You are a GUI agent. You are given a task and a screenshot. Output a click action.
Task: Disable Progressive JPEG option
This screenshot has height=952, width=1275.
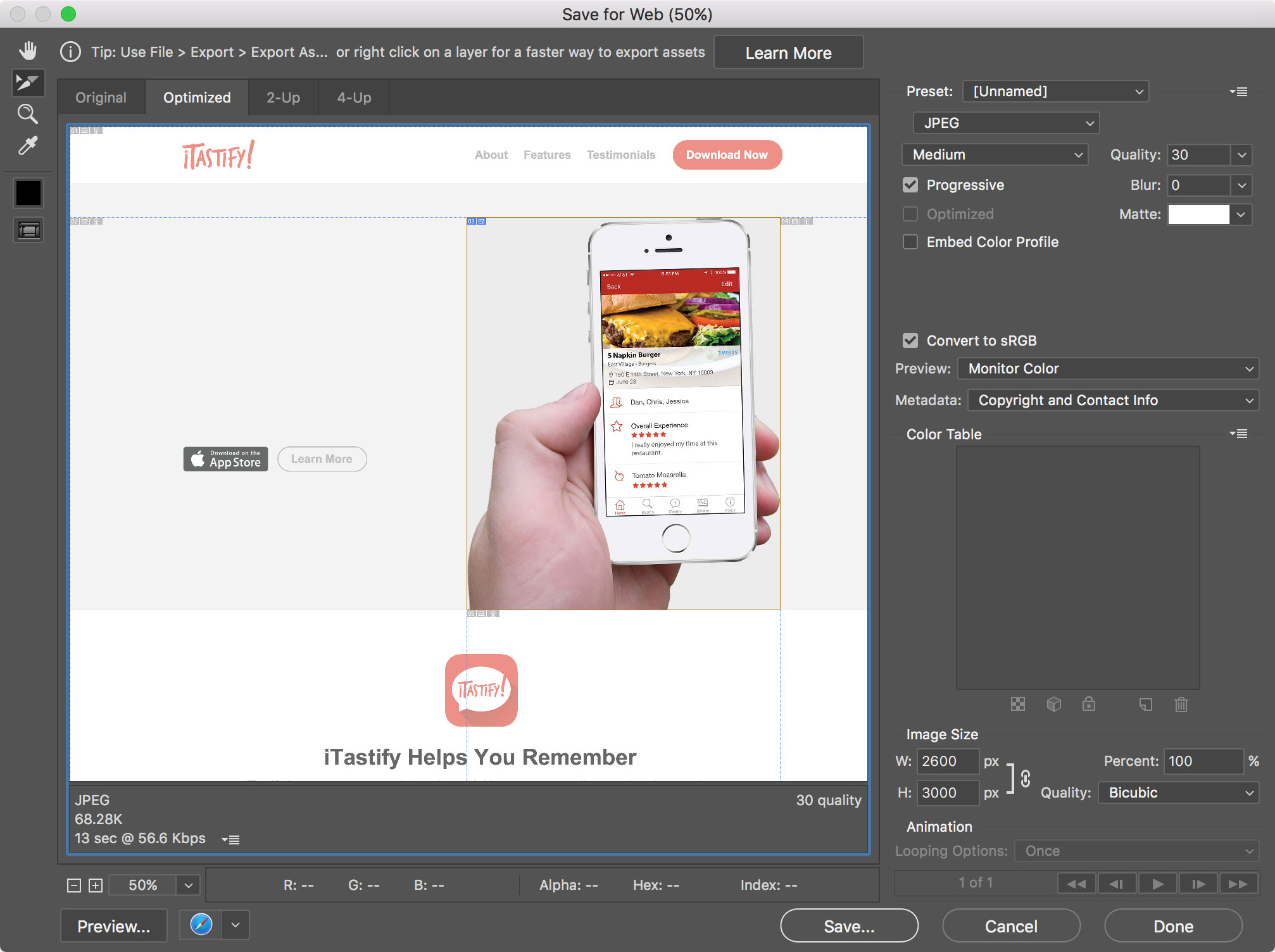click(910, 185)
